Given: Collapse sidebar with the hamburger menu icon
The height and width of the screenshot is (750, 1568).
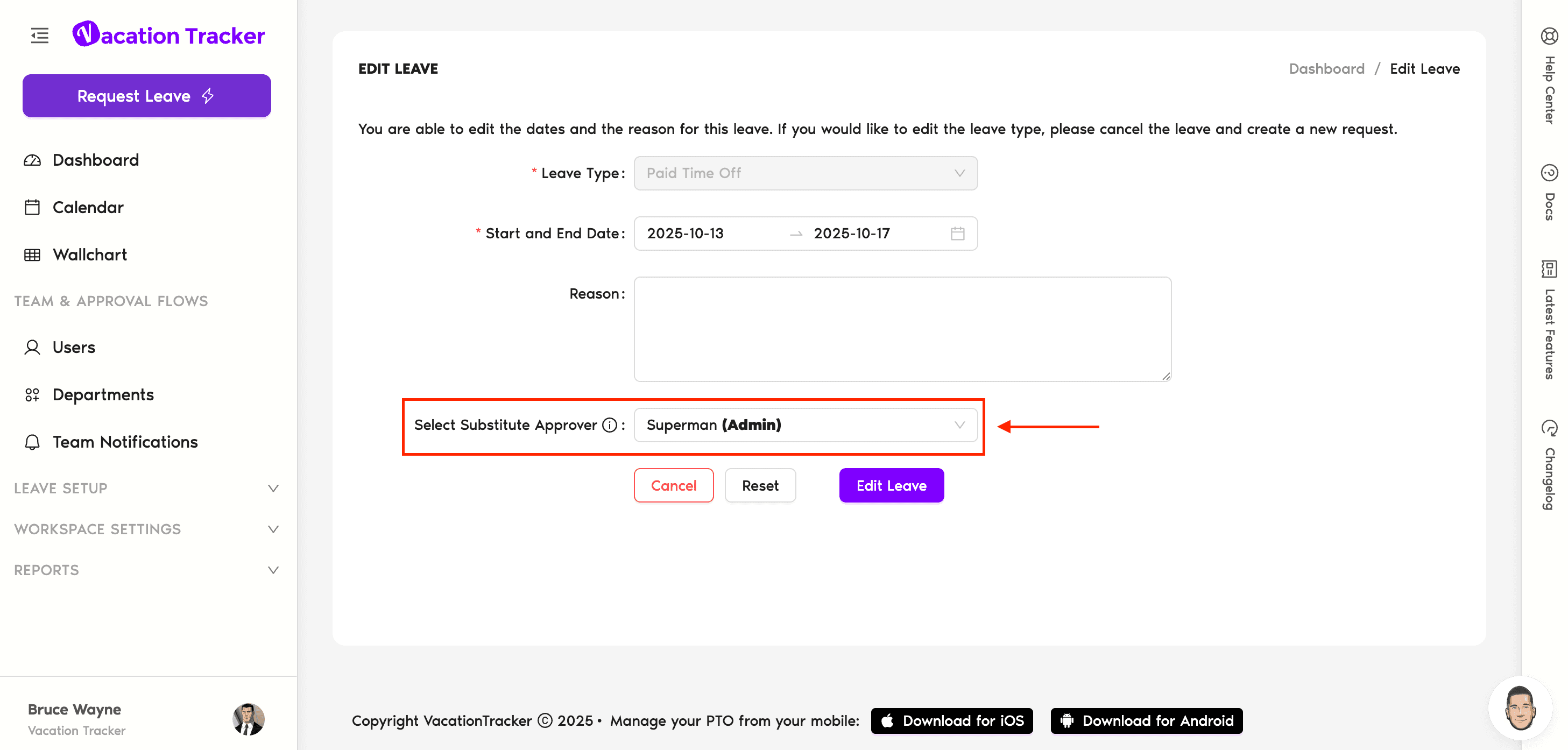Looking at the screenshot, I should click(40, 36).
